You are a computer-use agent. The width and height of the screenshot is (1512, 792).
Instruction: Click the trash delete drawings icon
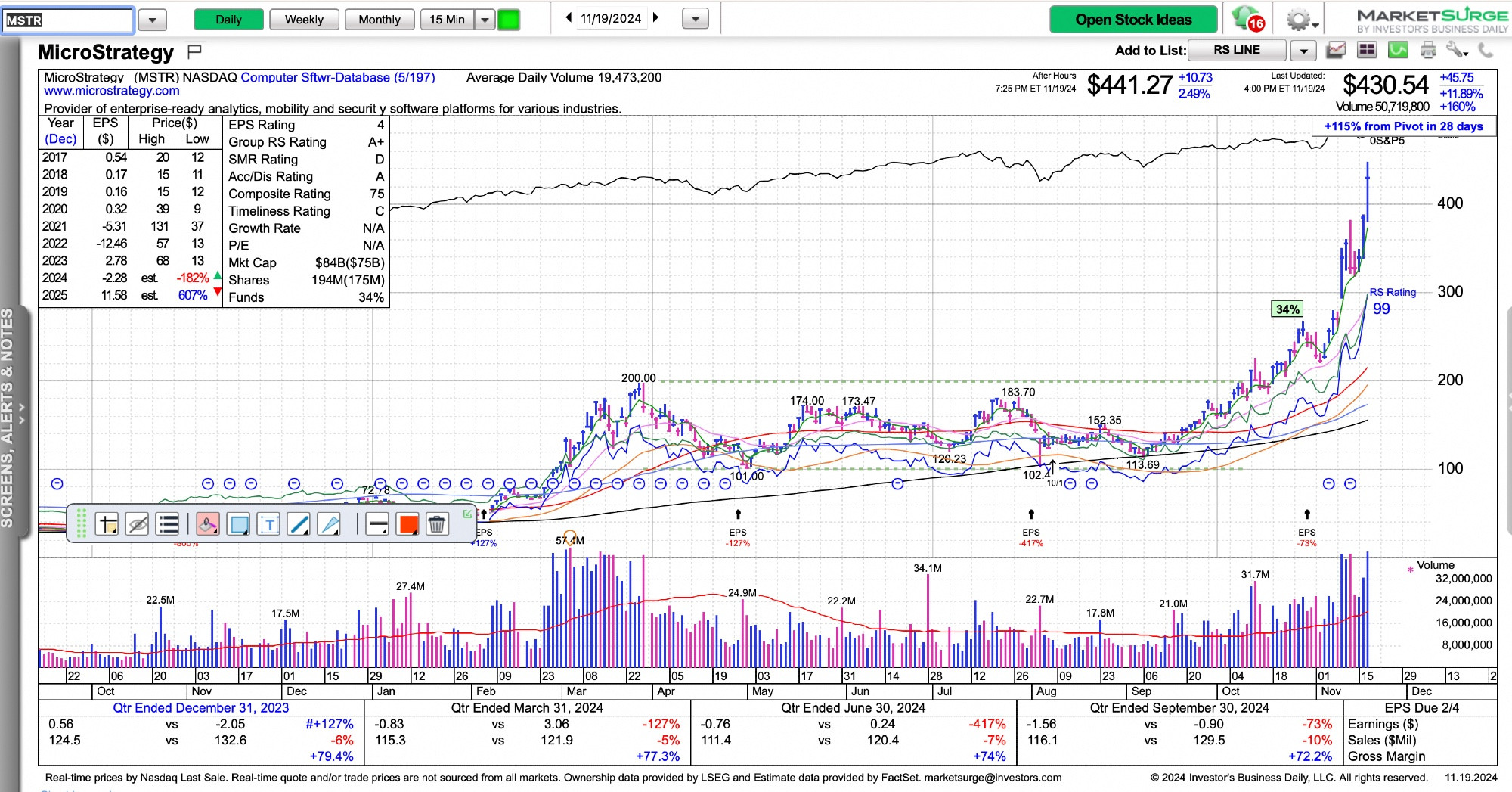[437, 524]
